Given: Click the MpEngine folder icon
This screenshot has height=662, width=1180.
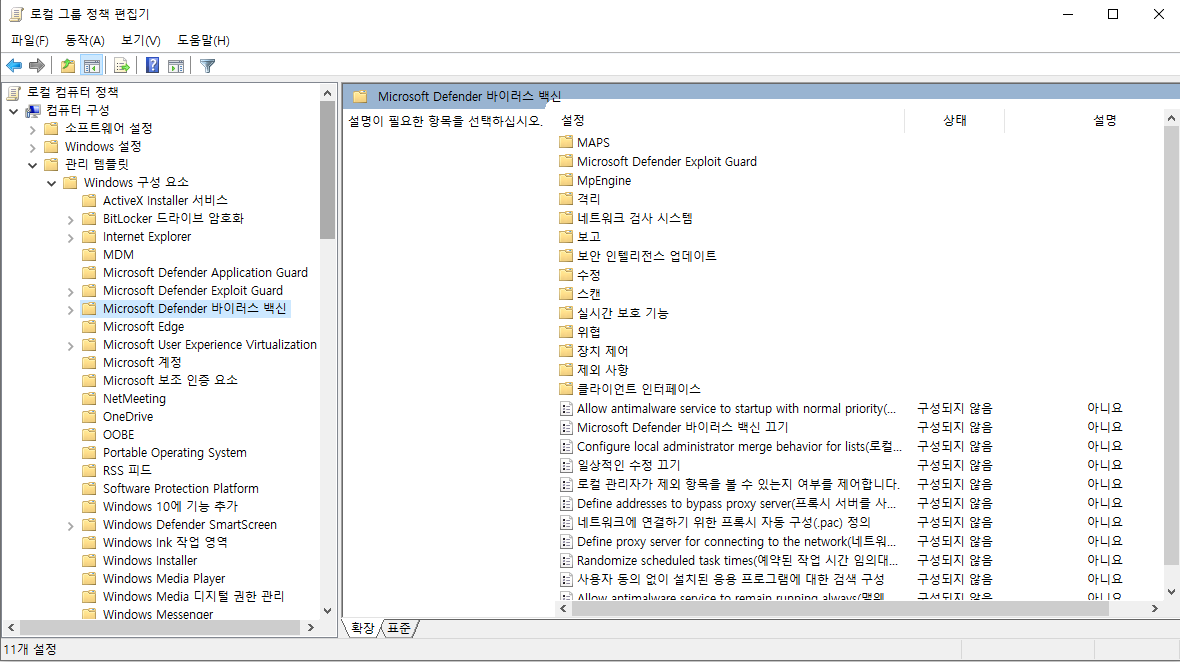Looking at the screenshot, I should click(x=566, y=180).
